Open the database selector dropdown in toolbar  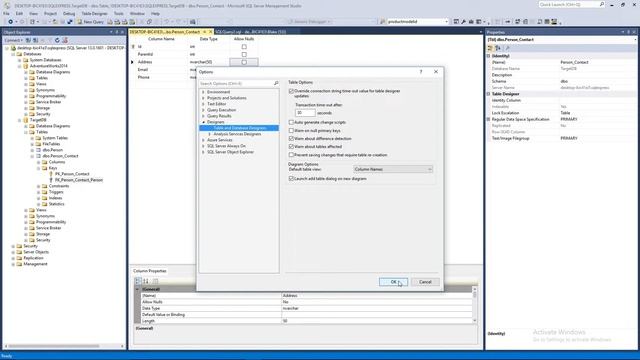click(x=446, y=22)
